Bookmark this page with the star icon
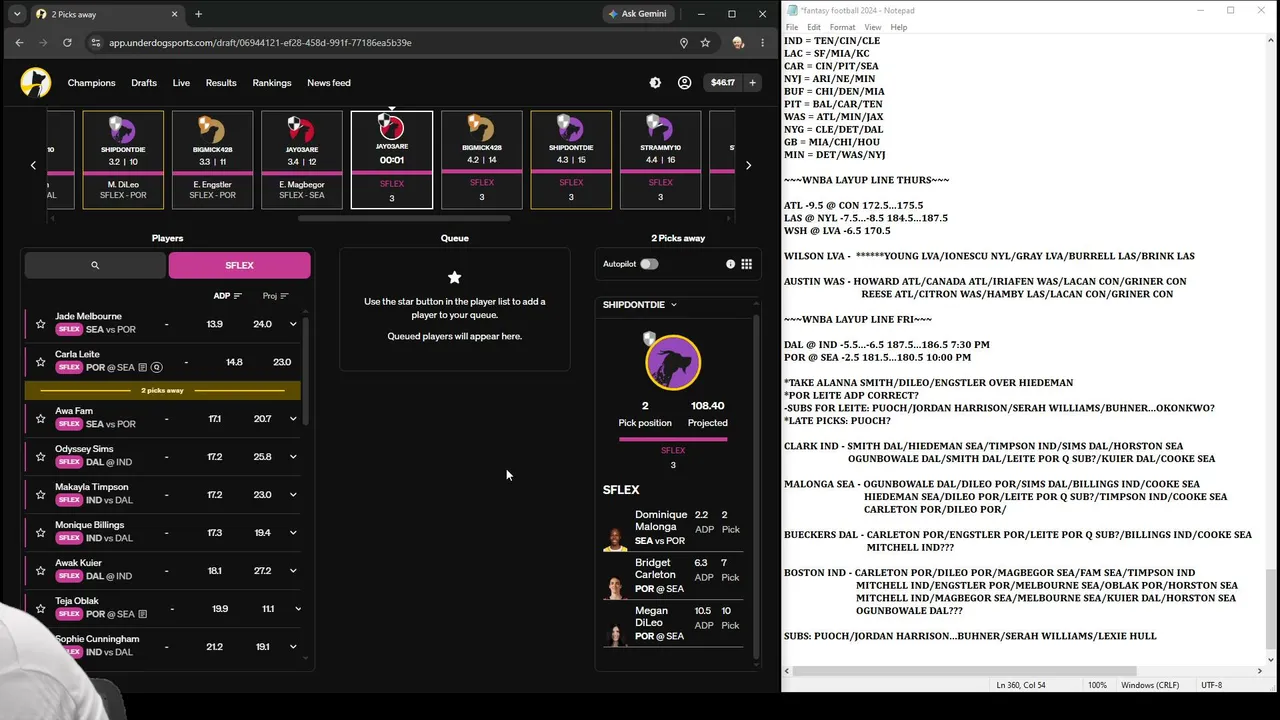Viewport: 1280px width, 720px height. tap(705, 43)
